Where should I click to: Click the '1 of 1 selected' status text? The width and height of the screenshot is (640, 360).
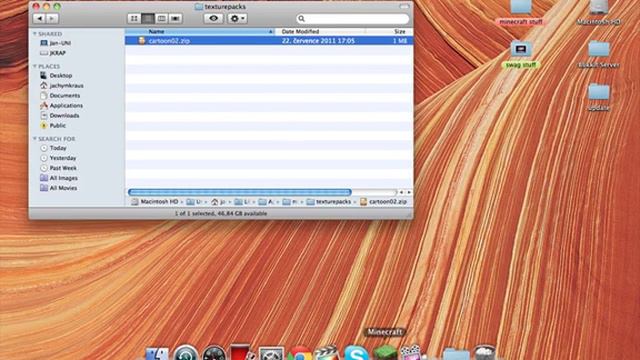pyautogui.click(x=221, y=213)
